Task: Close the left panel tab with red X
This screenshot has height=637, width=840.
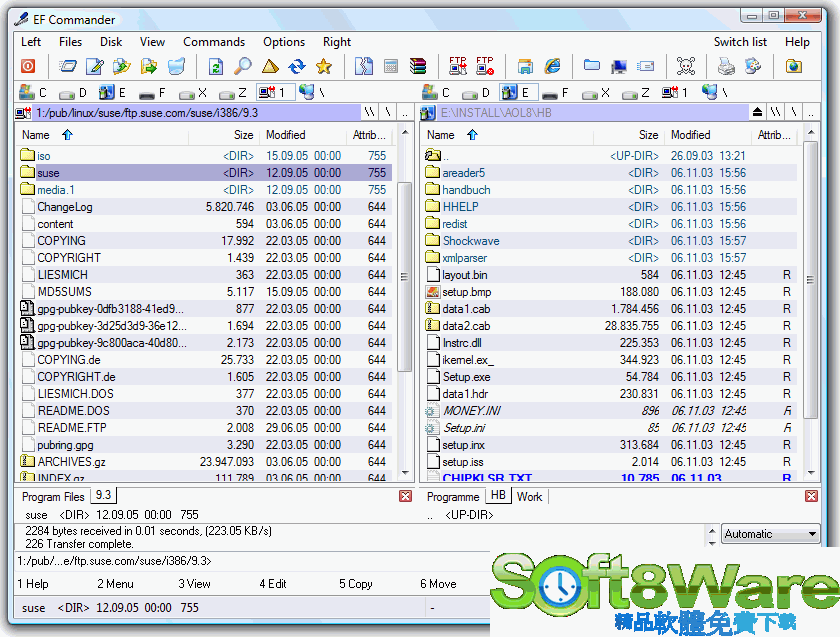Action: click(405, 496)
